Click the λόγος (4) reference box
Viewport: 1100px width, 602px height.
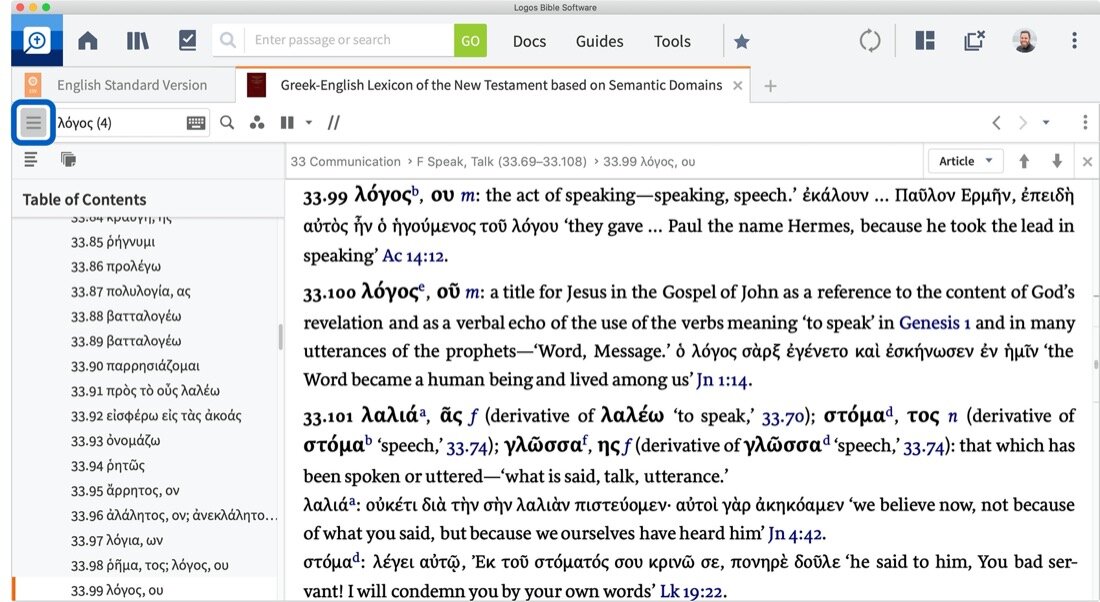click(119, 123)
